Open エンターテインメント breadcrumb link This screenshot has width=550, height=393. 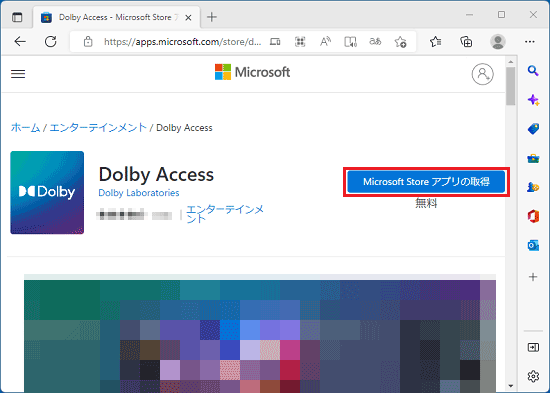click(x=98, y=128)
